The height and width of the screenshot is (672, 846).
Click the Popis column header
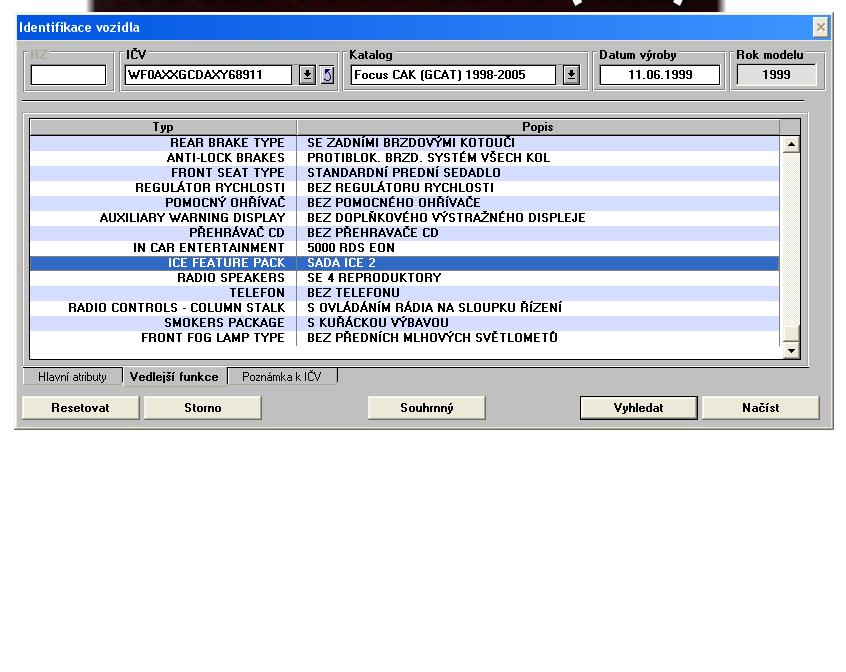(538, 127)
